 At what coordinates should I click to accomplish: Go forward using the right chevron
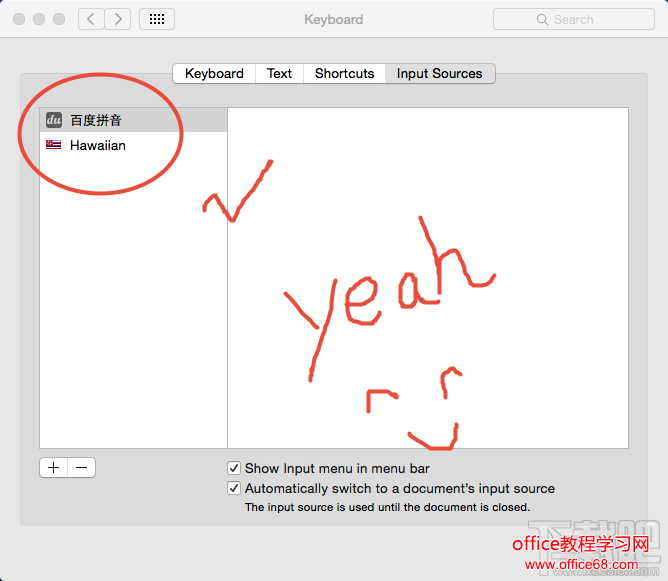[119, 19]
